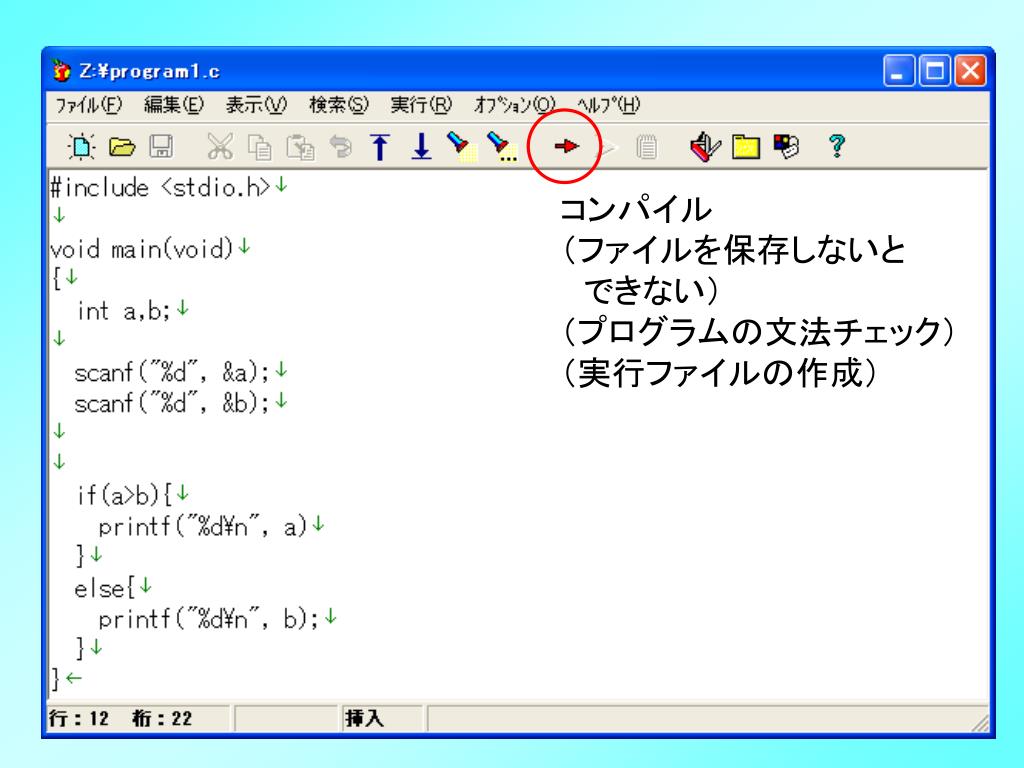
Task: Click the Save floppy disk icon
Action: (x=161, y=146)
